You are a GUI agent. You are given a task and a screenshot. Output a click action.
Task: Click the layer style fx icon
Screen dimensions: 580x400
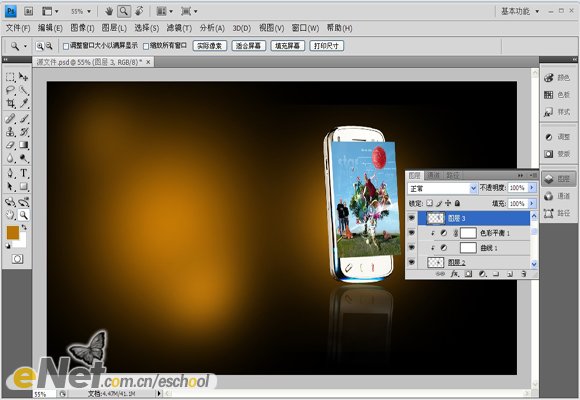point(454,274)
